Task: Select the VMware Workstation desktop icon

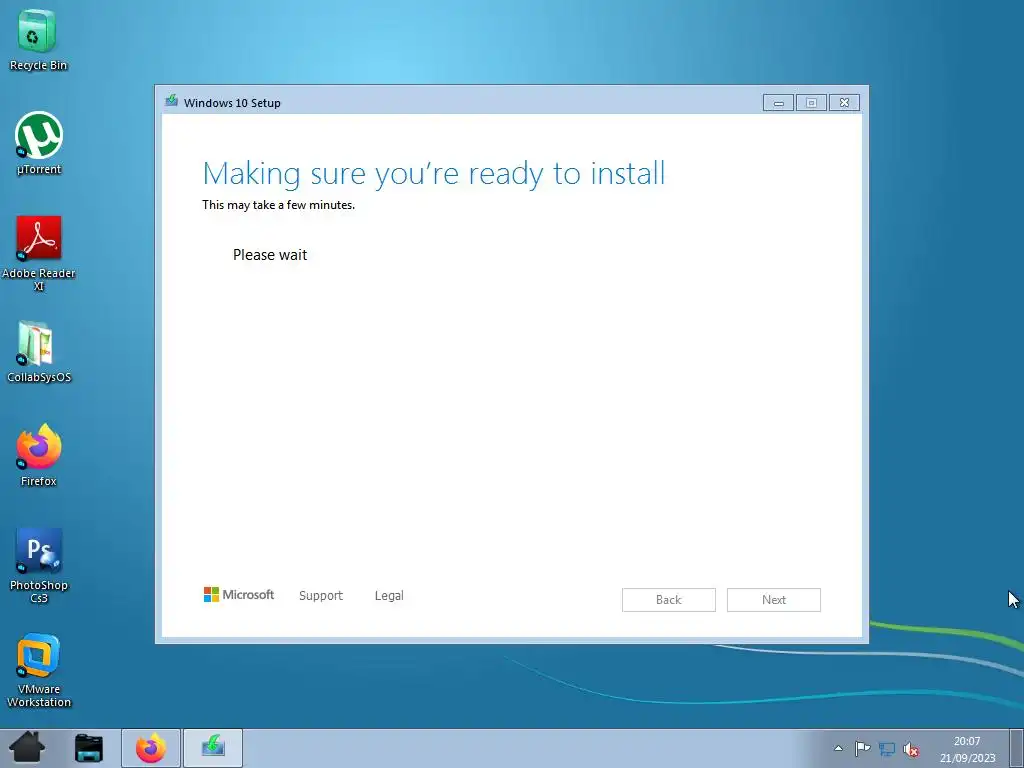Action: pyautogui.click(x=39, y=670)
